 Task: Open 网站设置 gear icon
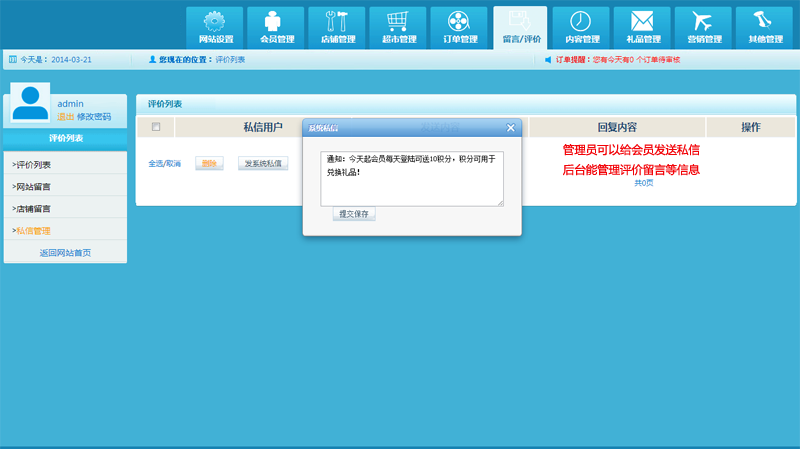point(214,21)
